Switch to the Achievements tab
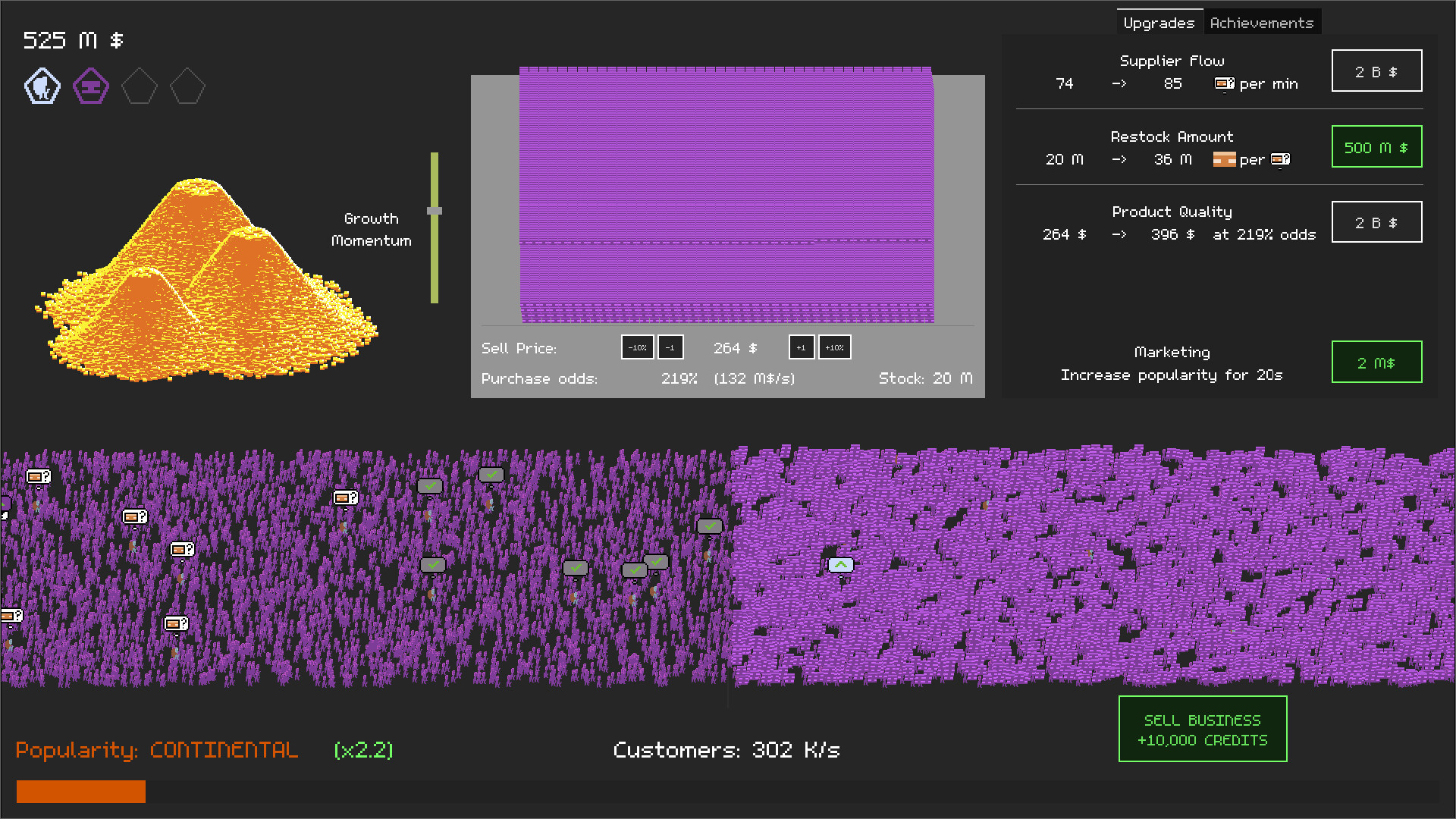 tap(1261, 23)
